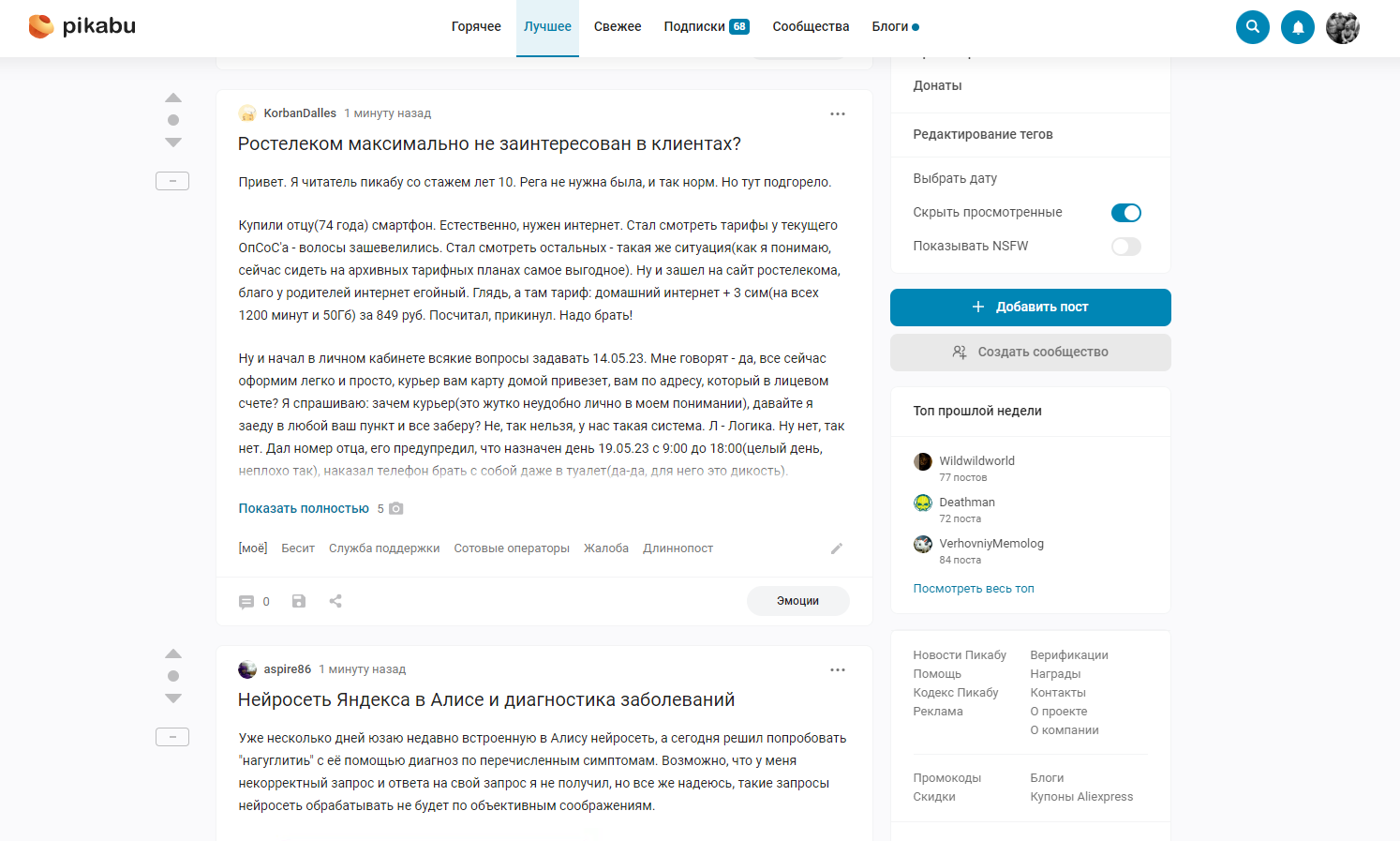The image size is (1400, 841).
Task: Select the Бесит tag
Action: click(298, 548)
